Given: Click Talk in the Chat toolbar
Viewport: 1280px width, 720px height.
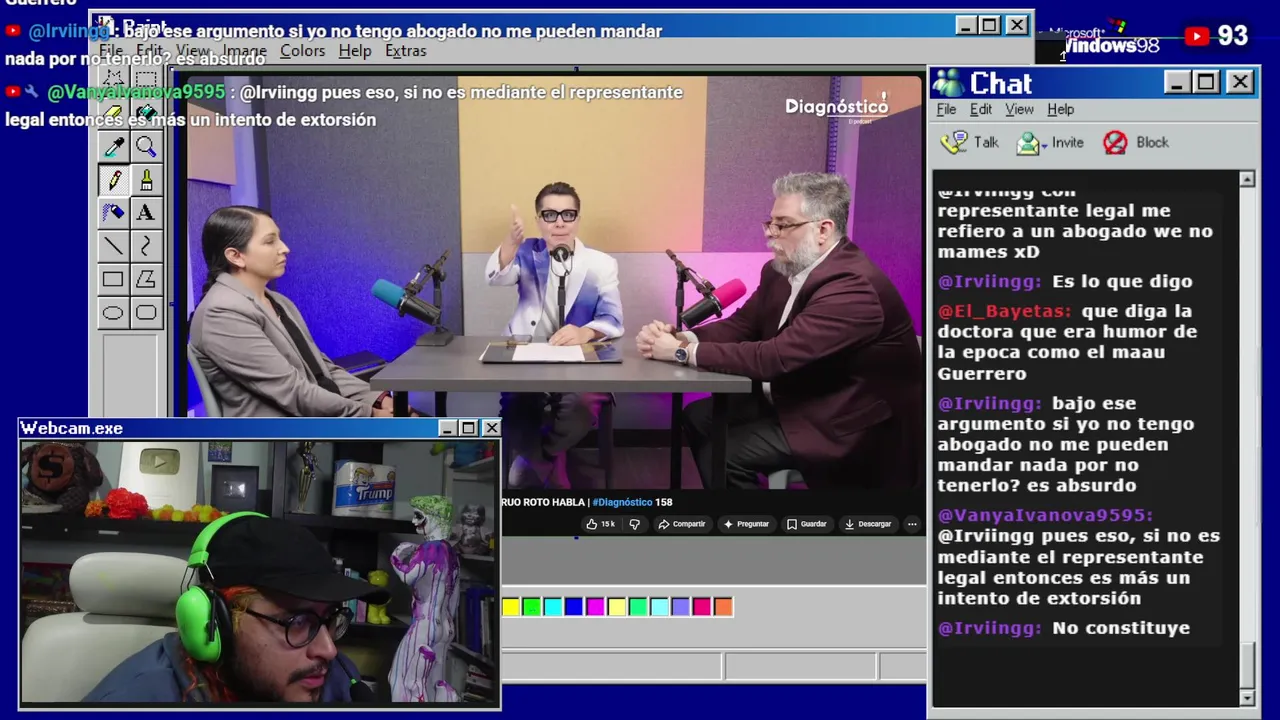Looking at the screenshot, I should coord(969,142).
